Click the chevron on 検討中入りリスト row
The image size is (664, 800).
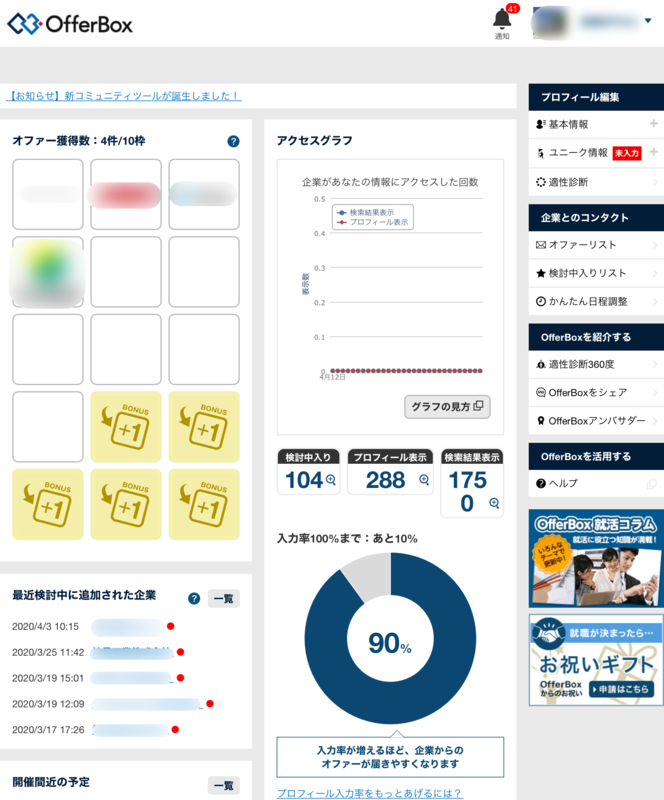pos(655,273)
